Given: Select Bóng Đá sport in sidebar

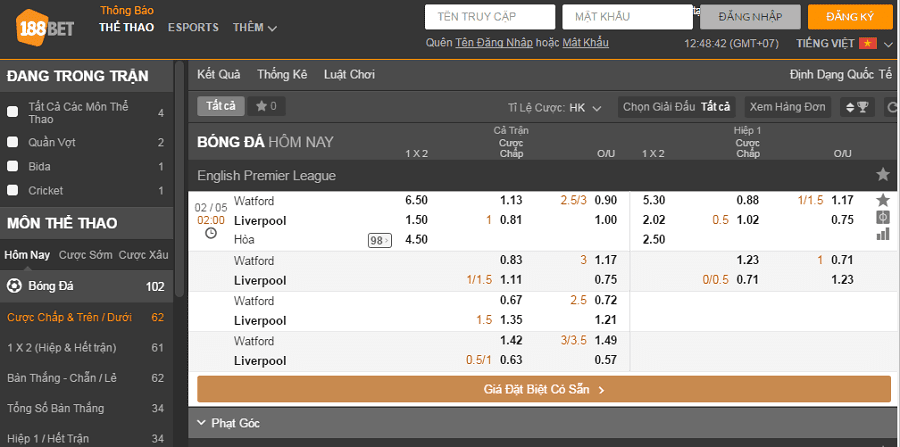Looking at the screenshot, I should [x=86, y=286].
